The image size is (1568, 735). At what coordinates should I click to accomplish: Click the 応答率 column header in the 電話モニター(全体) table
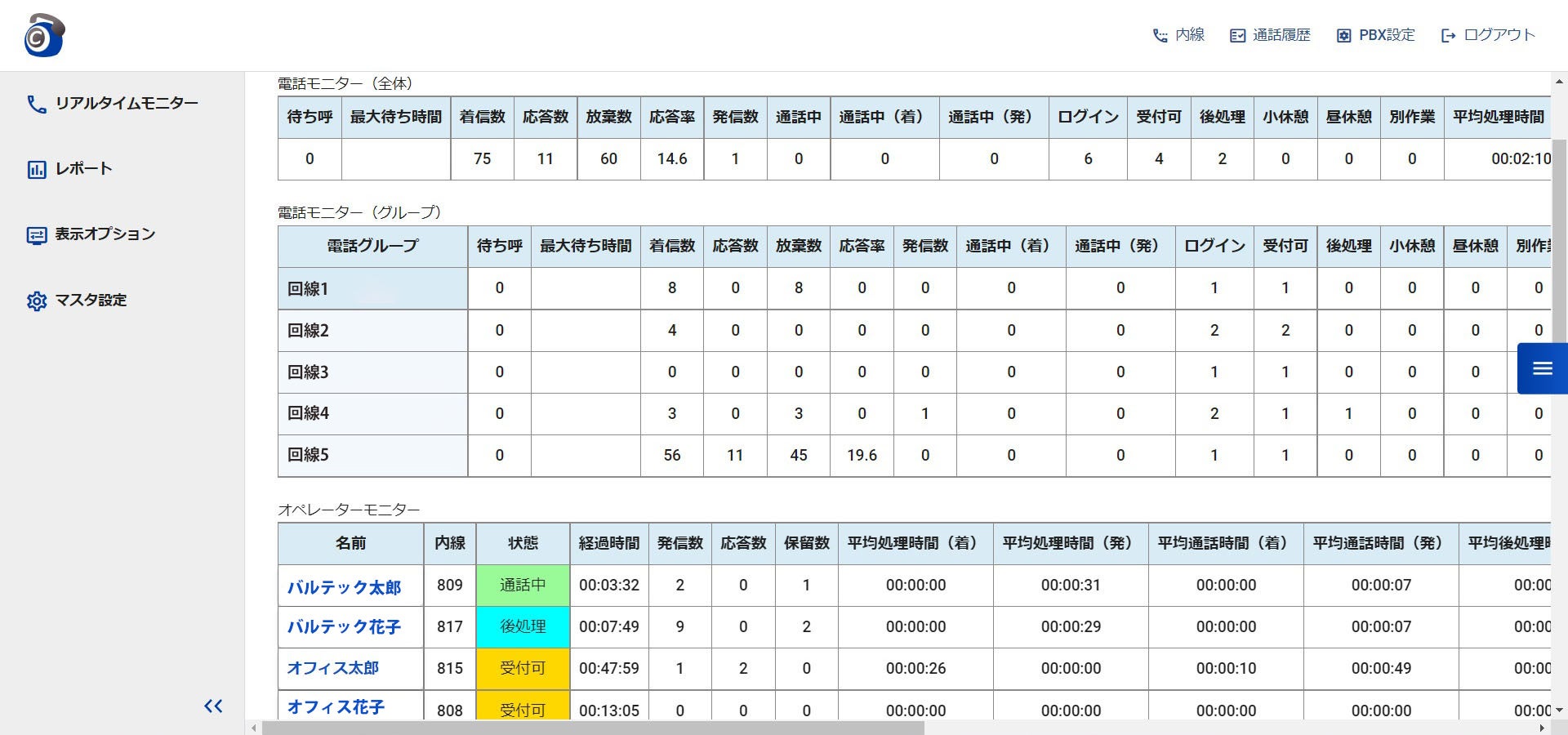(672, 117)
